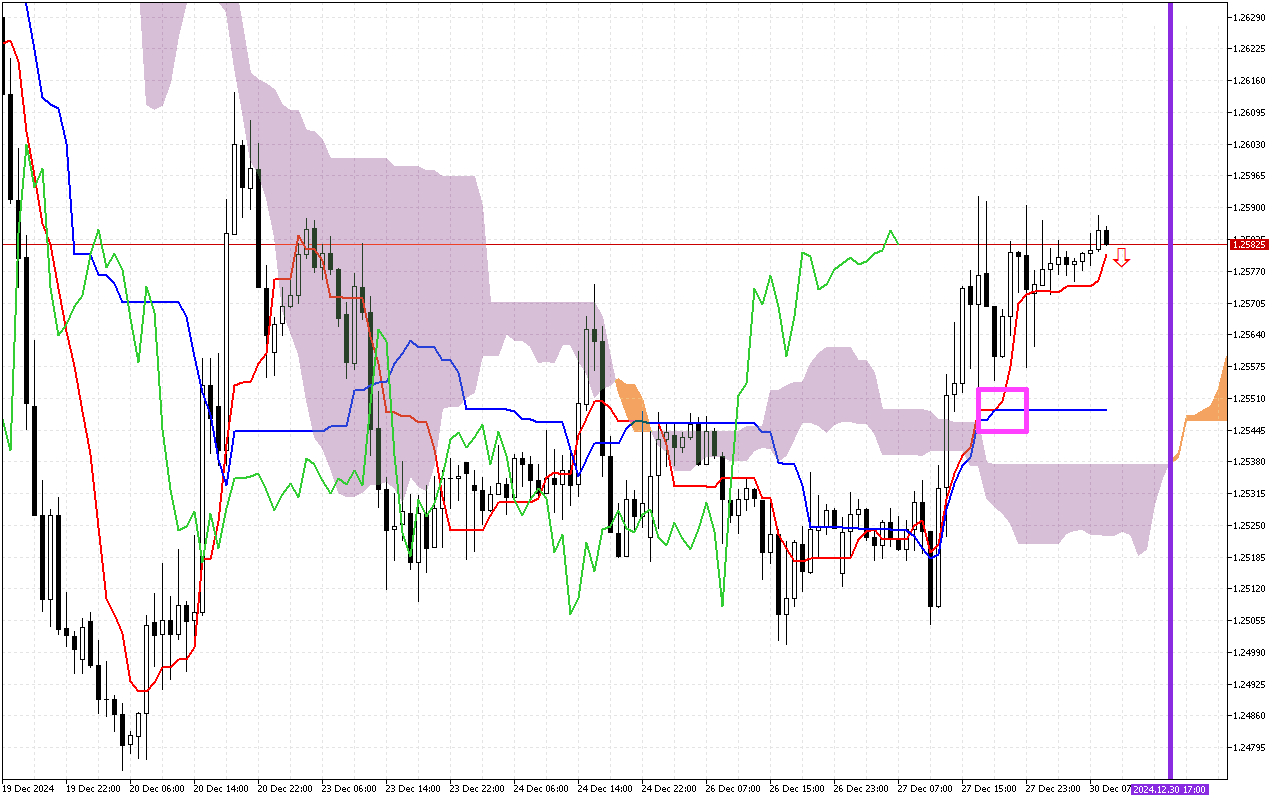Select the 1.25445 price label

(x=1249, y=430)
